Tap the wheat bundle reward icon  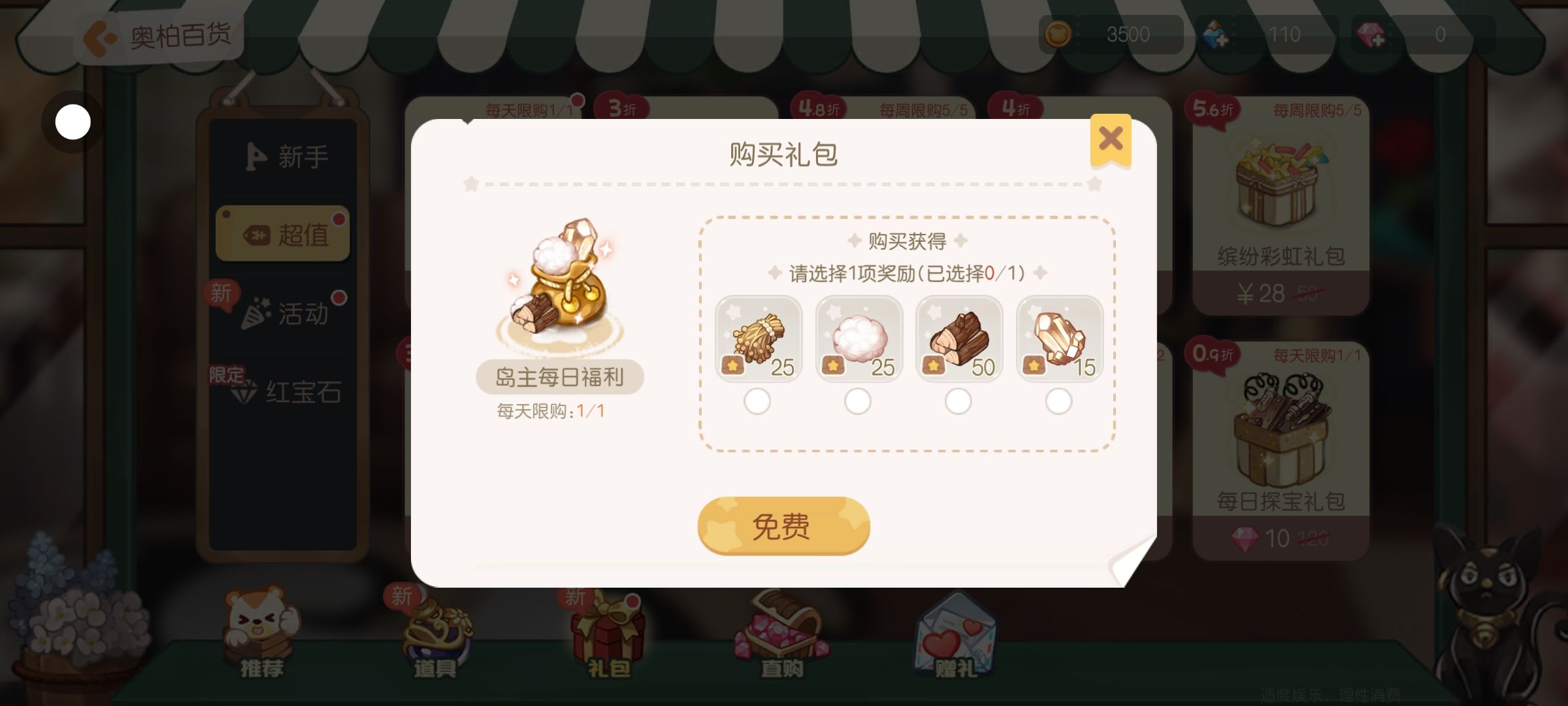pos(759,338)
